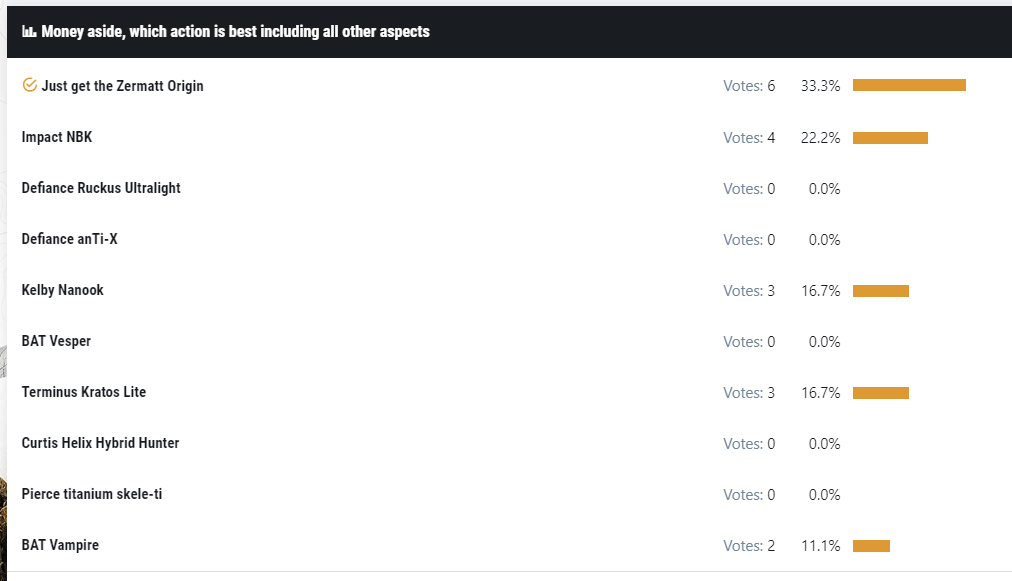Select 'Defiance Ruckus Ultralight' poll option
The height and width of the screenshot is (581, 1012).
(101, 188)
